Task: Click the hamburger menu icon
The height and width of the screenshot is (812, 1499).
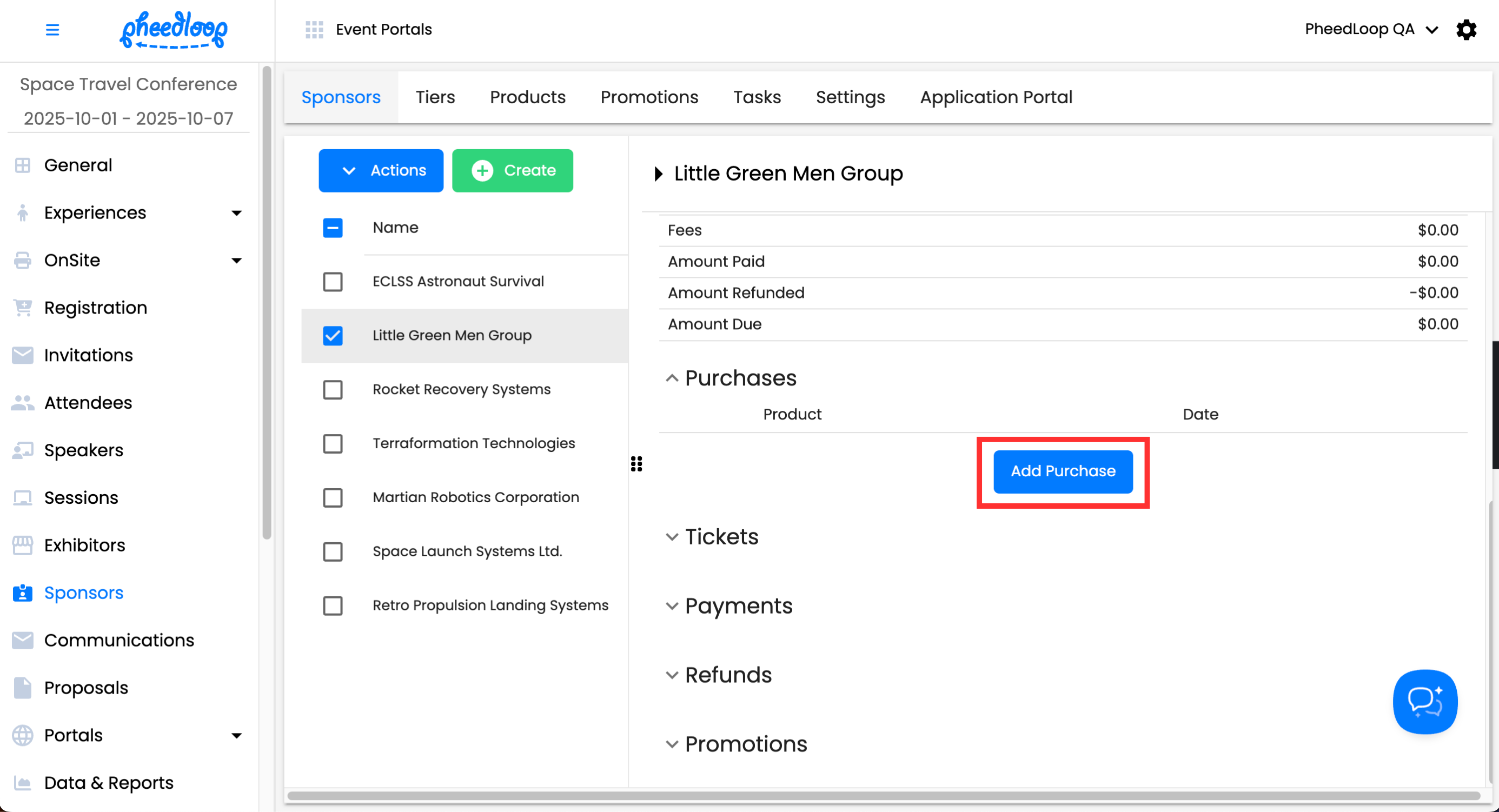Action: tap(52, 30)
